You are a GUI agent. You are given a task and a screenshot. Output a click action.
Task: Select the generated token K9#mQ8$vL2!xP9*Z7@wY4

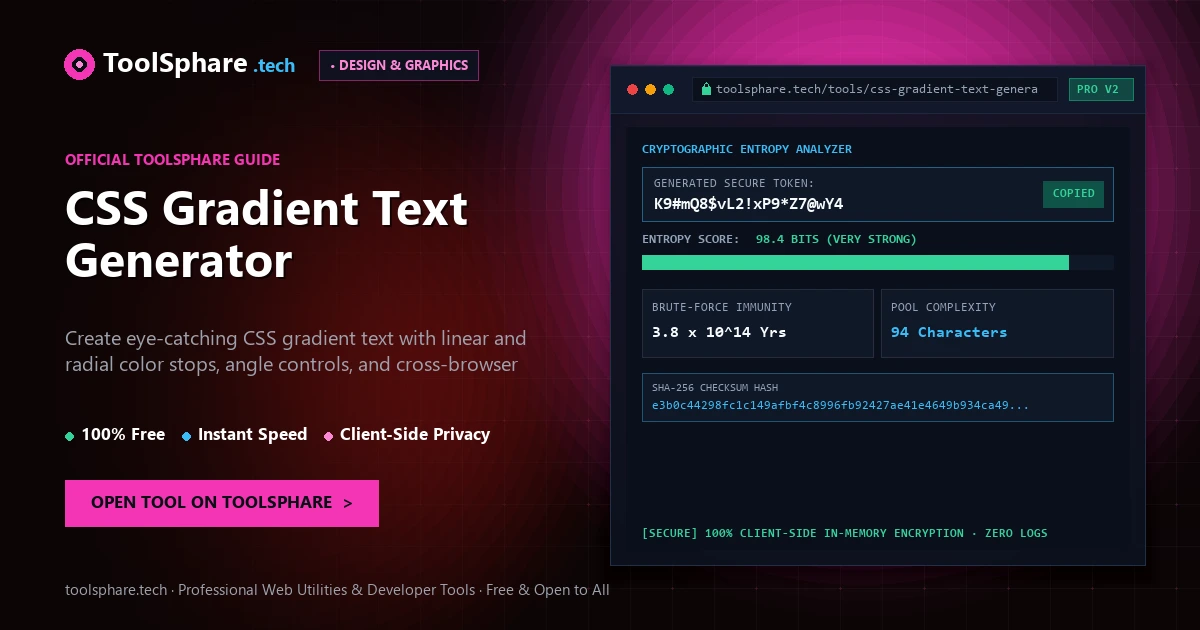[x=748, y=204]
